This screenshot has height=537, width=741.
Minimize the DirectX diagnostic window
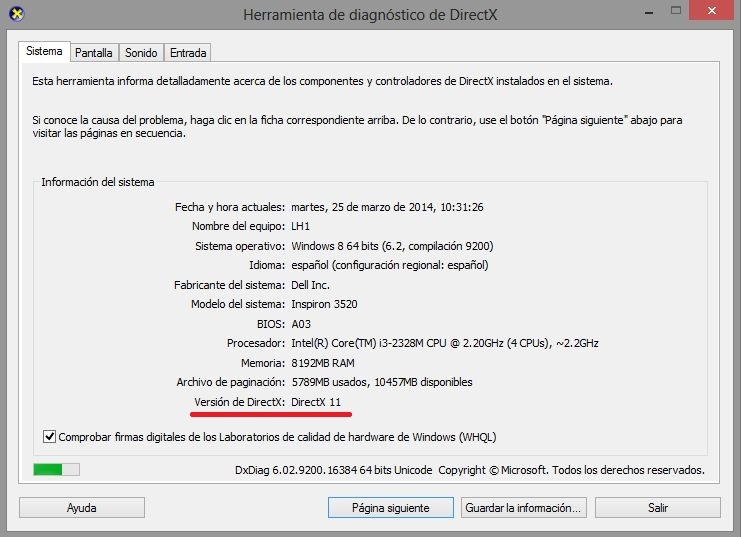coord(649,12)
